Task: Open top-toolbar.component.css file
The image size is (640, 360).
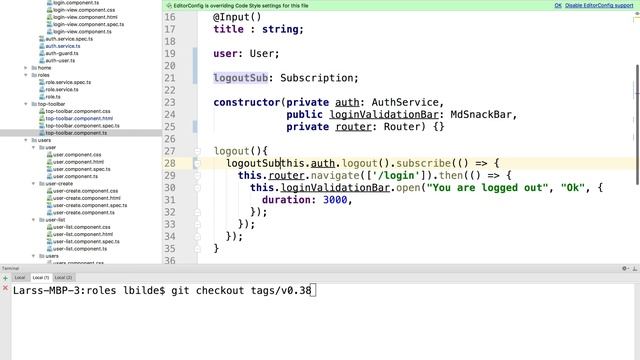Action: [75, 111]
